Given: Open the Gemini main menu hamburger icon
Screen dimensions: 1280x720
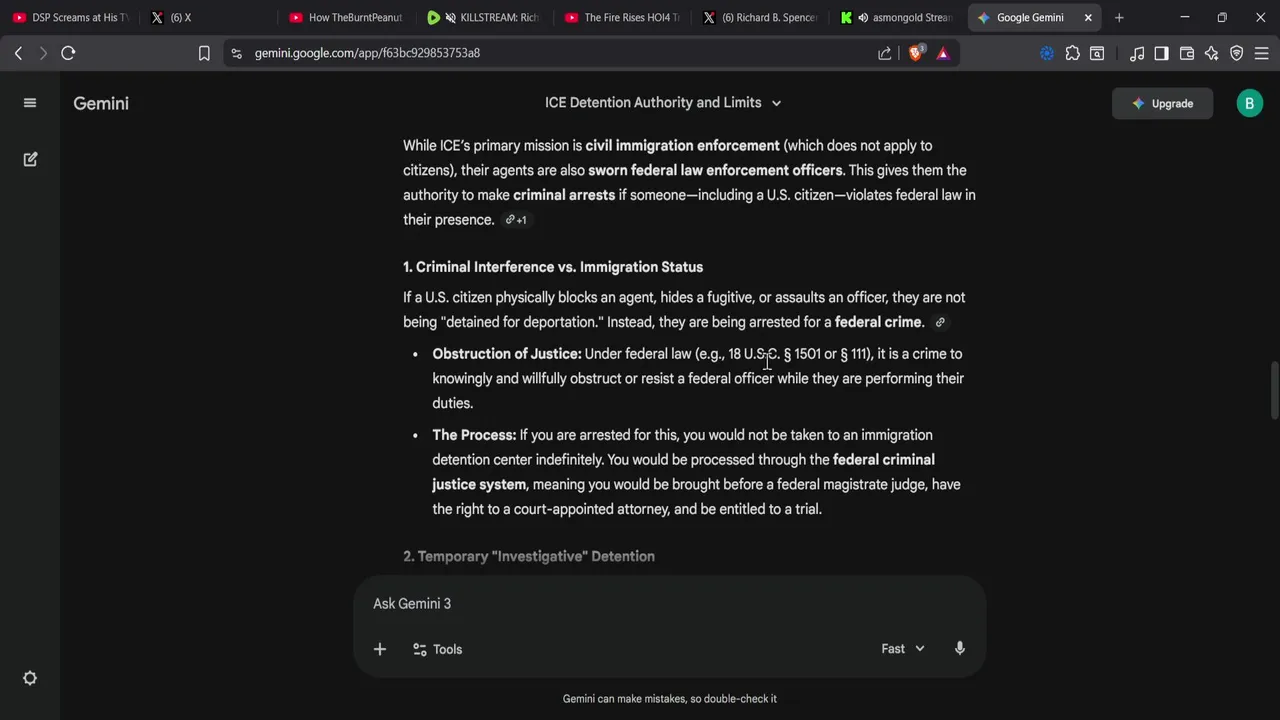Looking at the screenshot, I should (30, 103).
